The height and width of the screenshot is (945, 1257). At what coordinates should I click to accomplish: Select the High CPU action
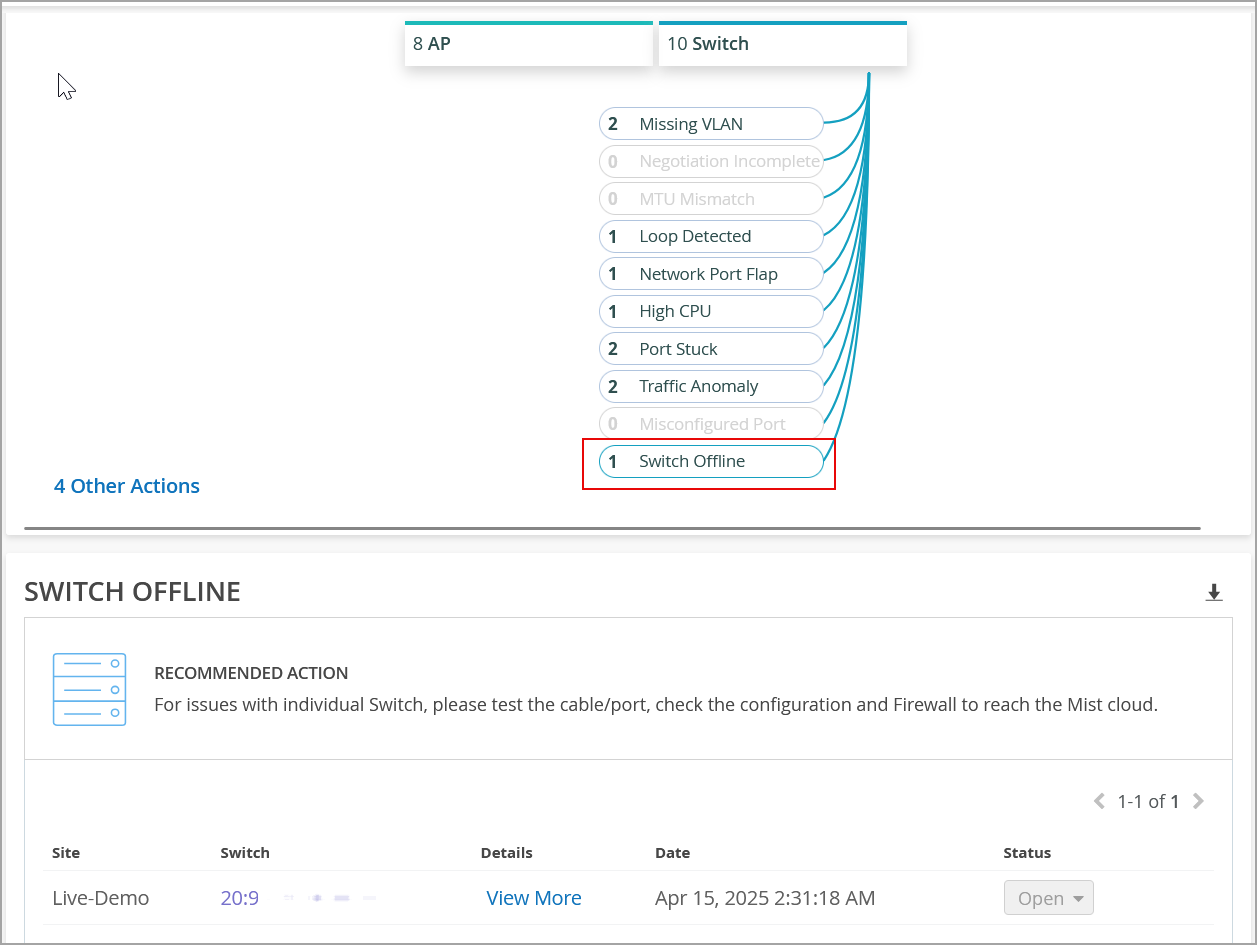coord(710,311)
